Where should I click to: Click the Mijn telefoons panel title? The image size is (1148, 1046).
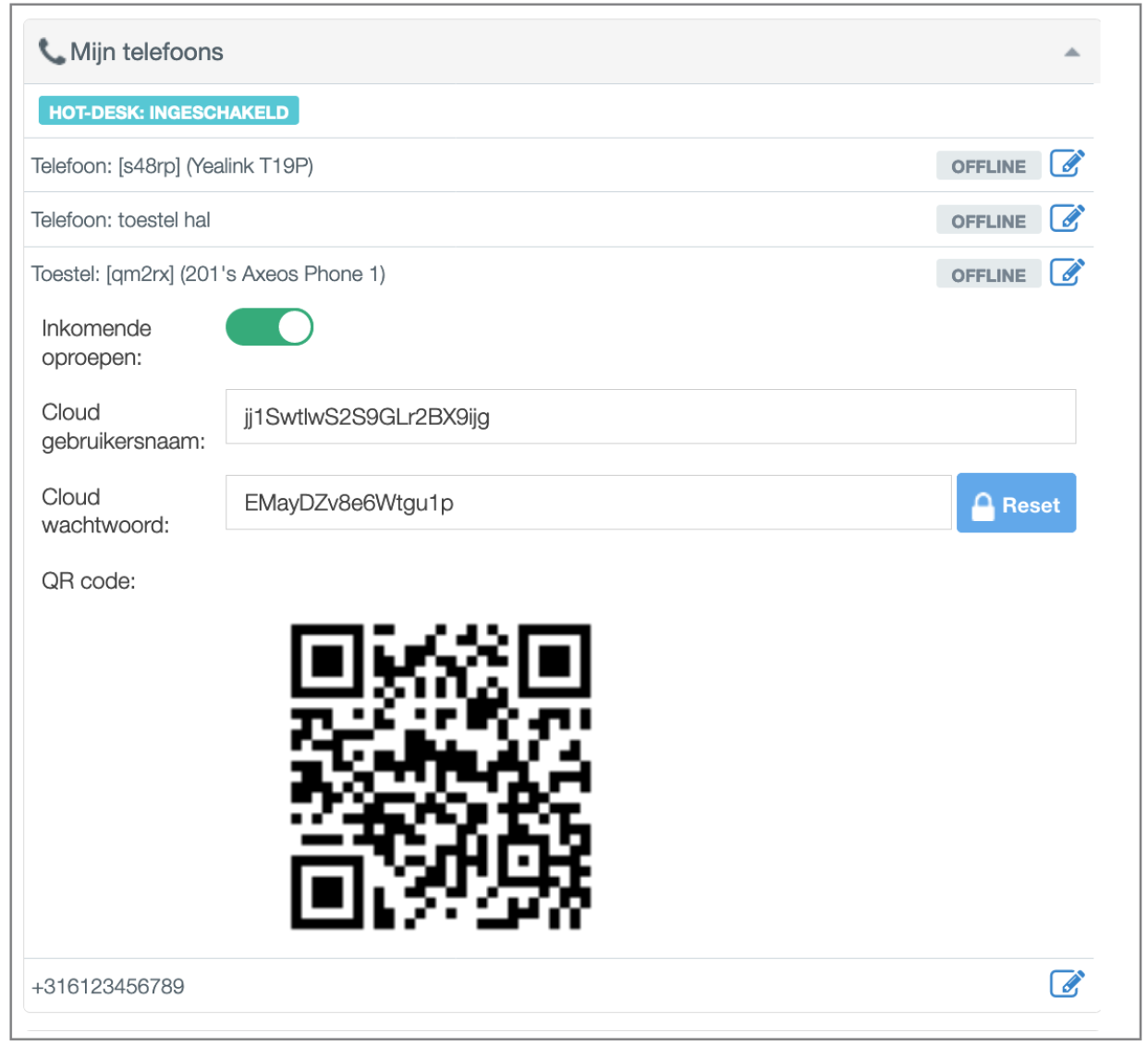point(147,52)
